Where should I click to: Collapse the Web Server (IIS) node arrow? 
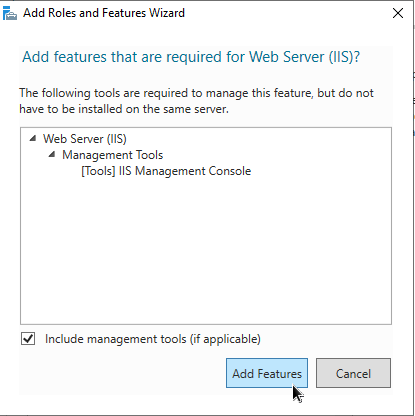(32, 138)
